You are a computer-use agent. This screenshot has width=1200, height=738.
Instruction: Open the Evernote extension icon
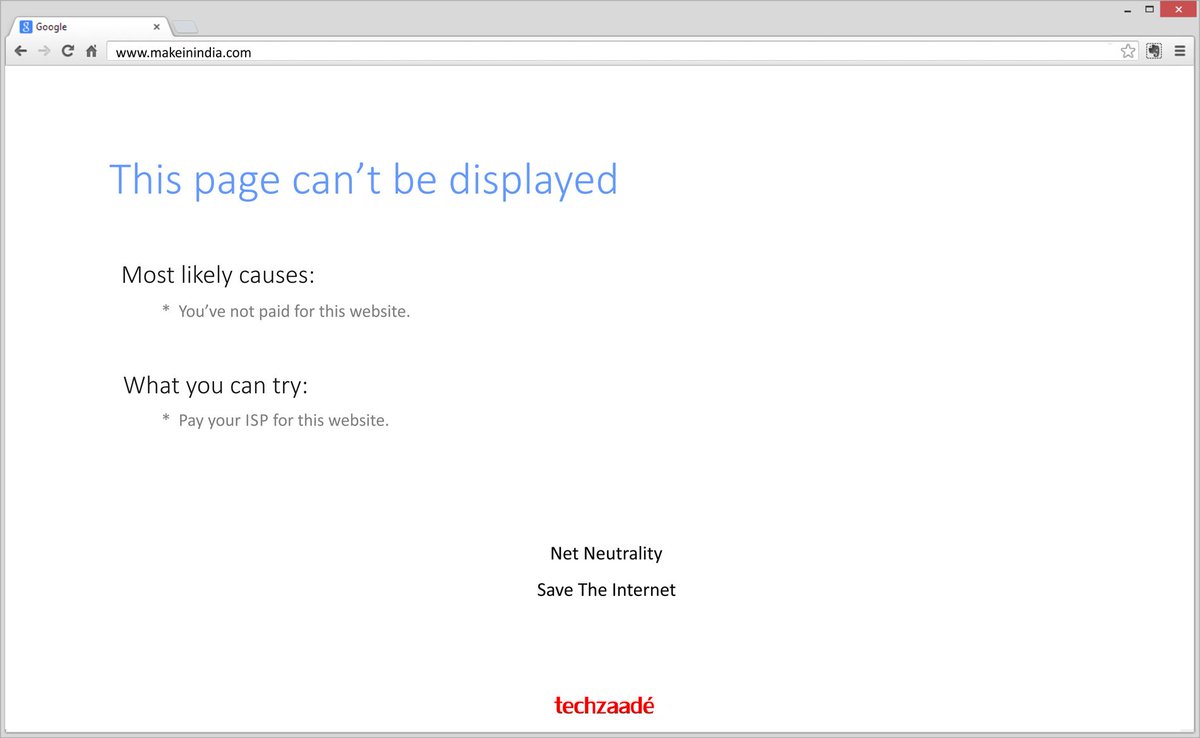click(x=1154, y=51)
